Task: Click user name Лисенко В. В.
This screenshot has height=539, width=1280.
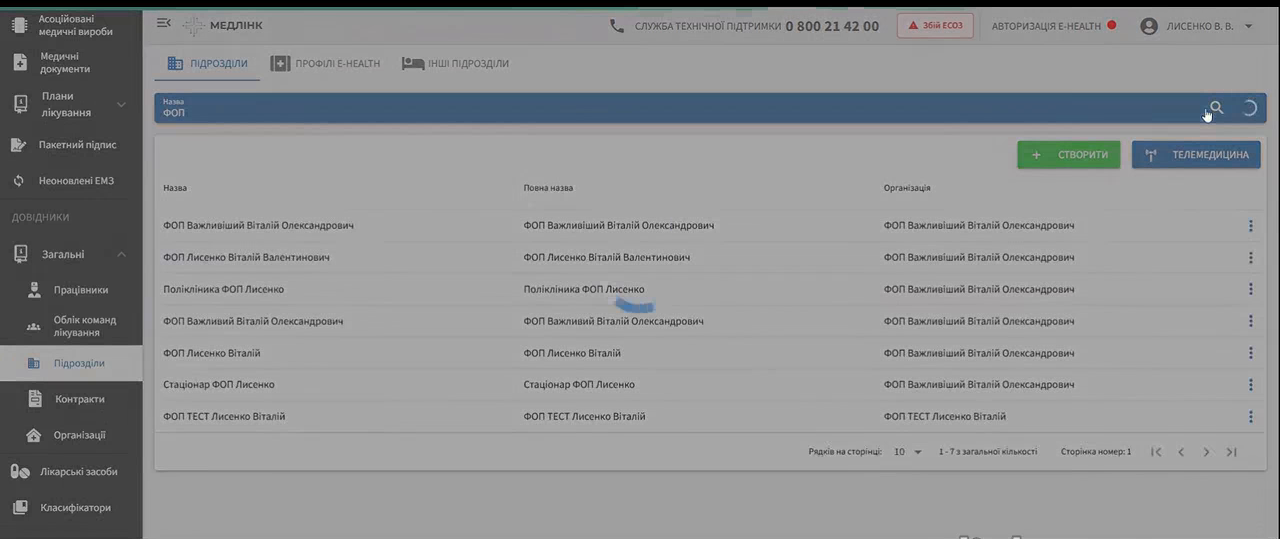Action: point(1200,27)
